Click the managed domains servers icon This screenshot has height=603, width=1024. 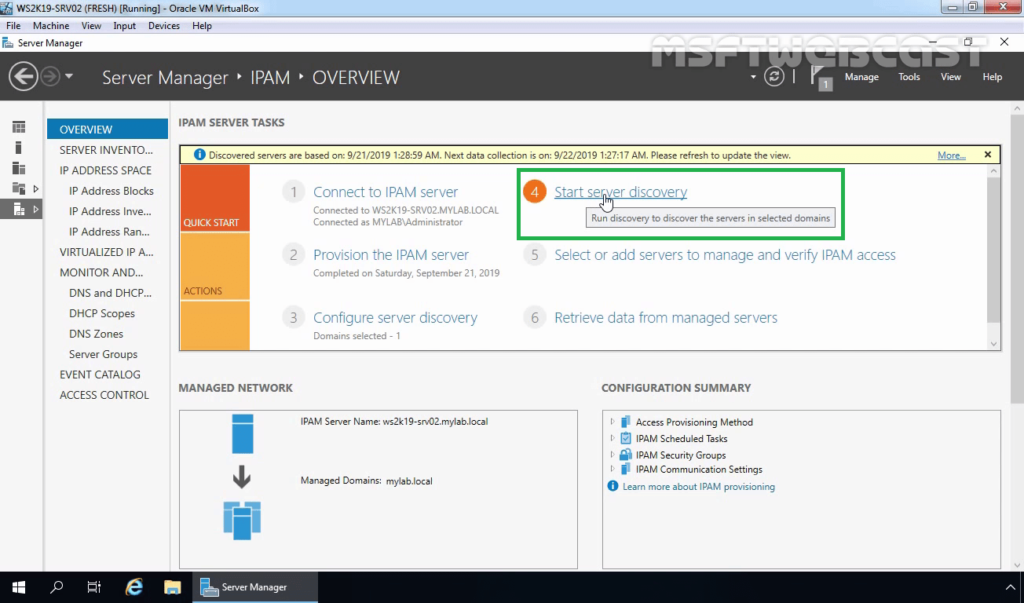[x=242, y=520]
